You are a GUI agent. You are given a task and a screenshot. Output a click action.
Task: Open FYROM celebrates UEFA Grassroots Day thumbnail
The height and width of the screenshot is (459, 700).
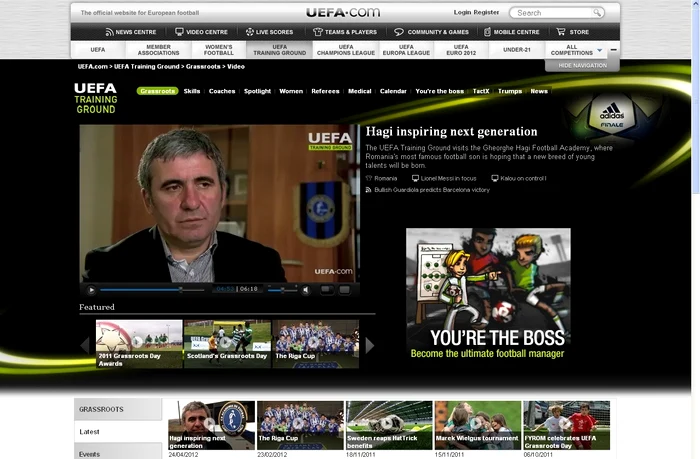567,425
